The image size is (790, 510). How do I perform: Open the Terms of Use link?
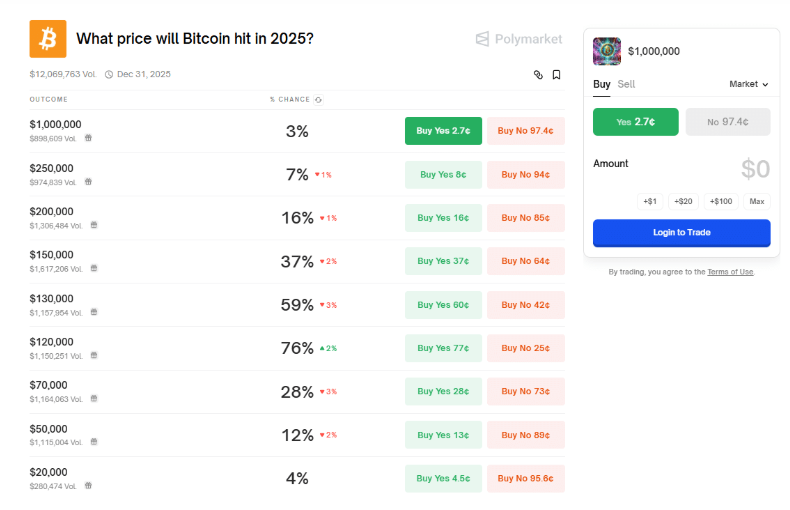click(730, 272)
